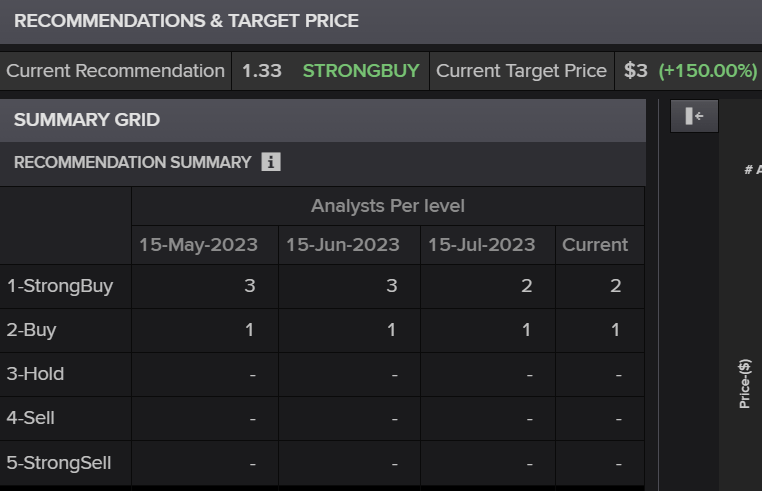Click the $3 target price value

click(x=636, y=71)
